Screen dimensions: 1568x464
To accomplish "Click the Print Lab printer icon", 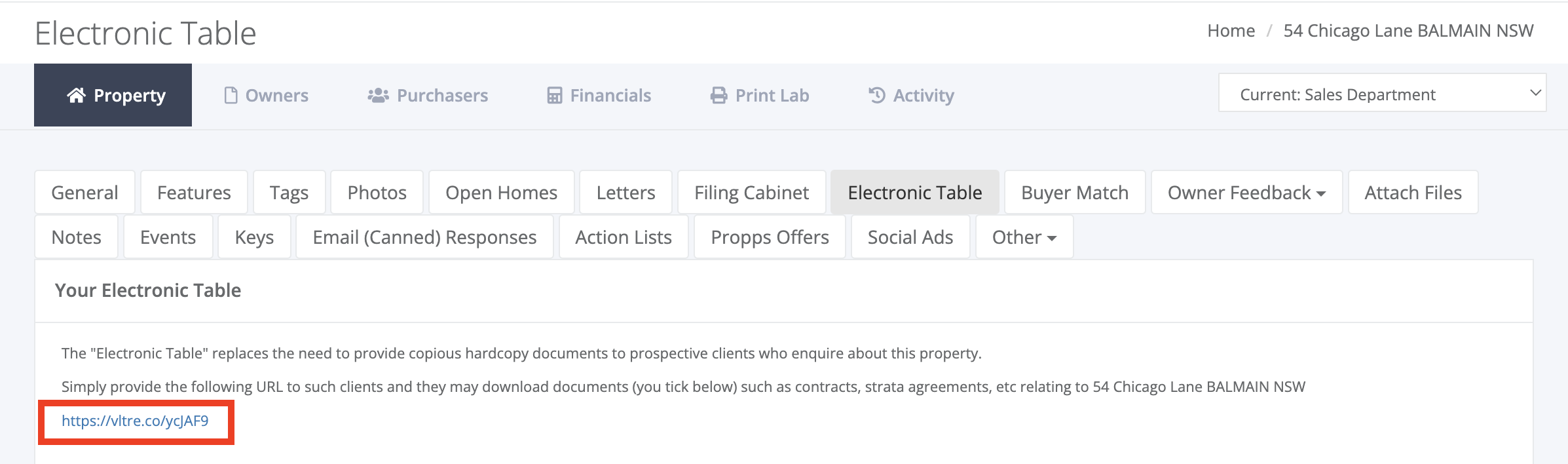I will tap(719, 96).
